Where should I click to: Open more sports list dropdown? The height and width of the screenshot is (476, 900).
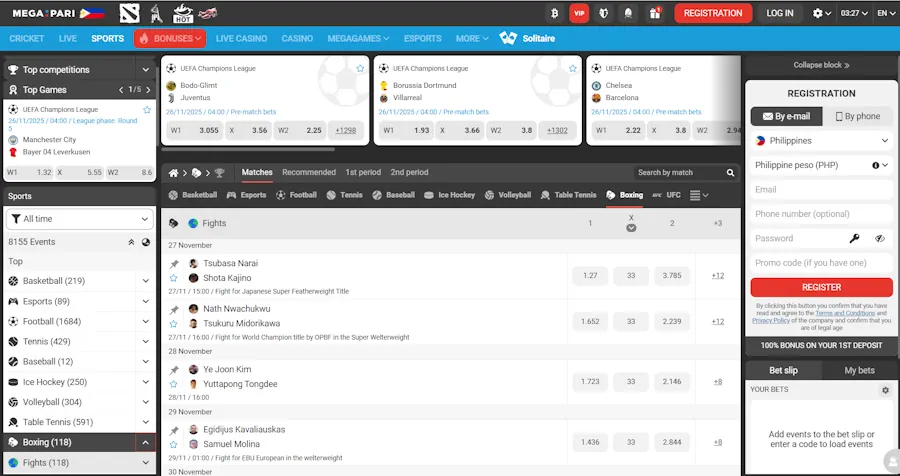699,195
